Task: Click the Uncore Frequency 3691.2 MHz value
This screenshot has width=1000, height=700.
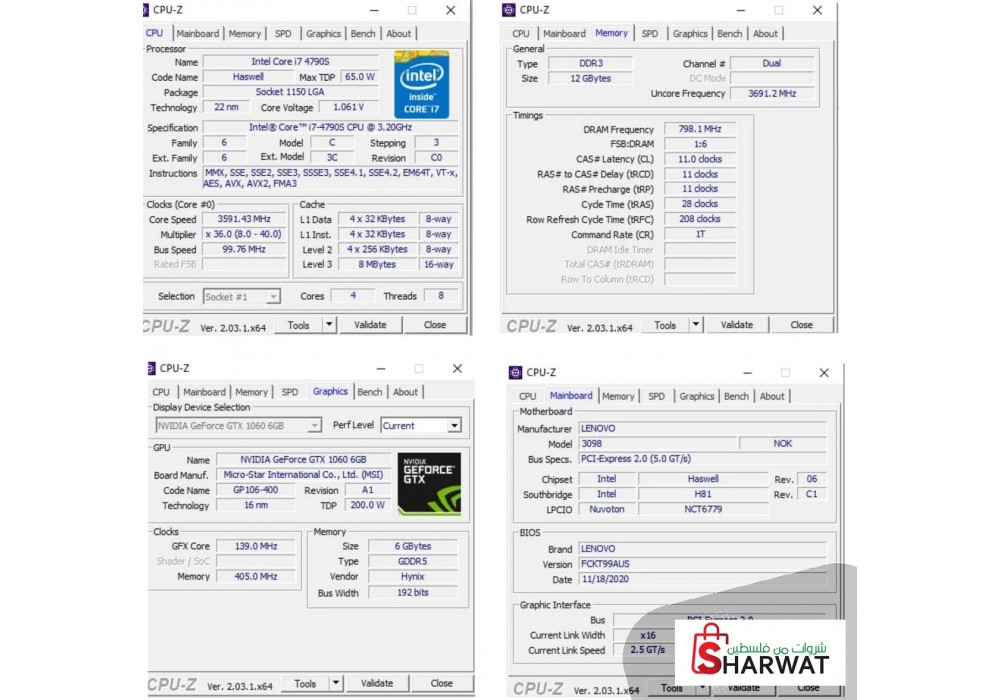Action: pos(772,93)
